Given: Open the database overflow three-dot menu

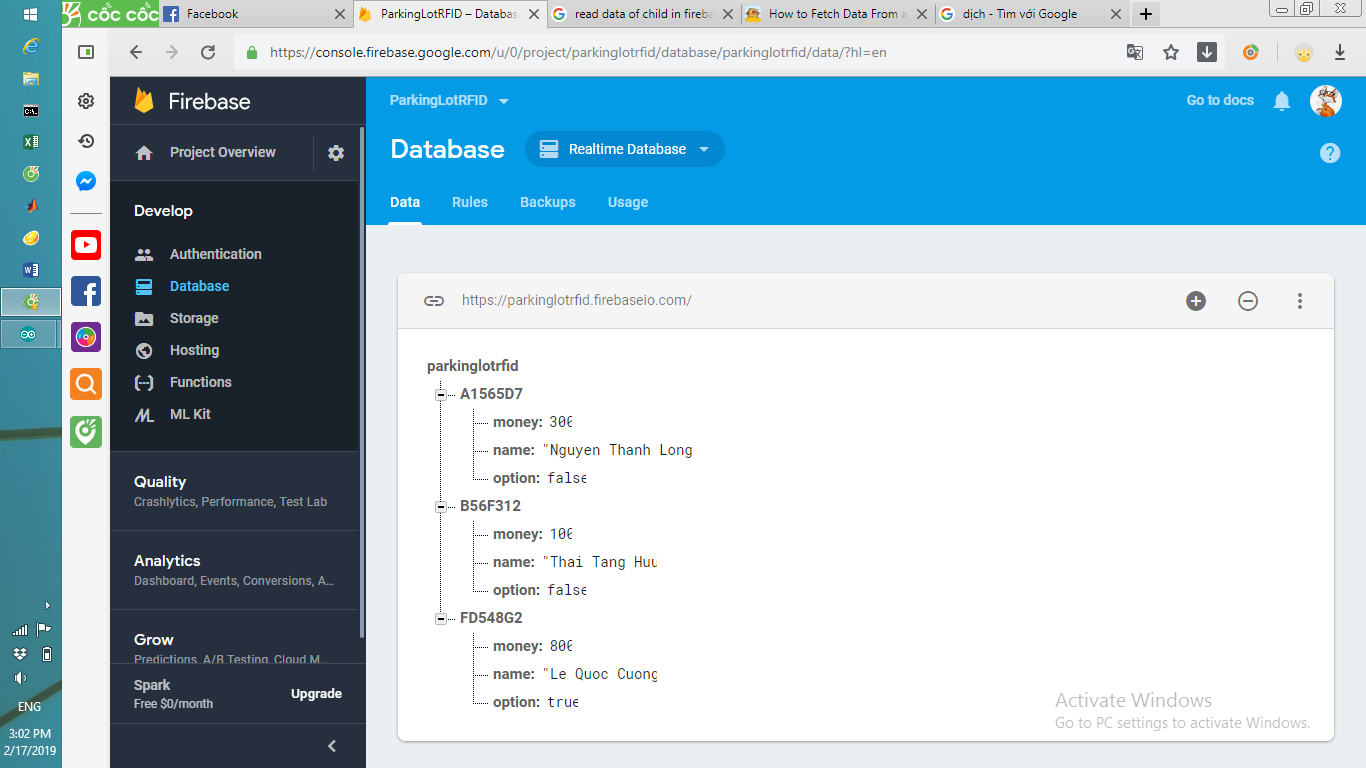Looking at the screenshot, I should pos(1300,300).
